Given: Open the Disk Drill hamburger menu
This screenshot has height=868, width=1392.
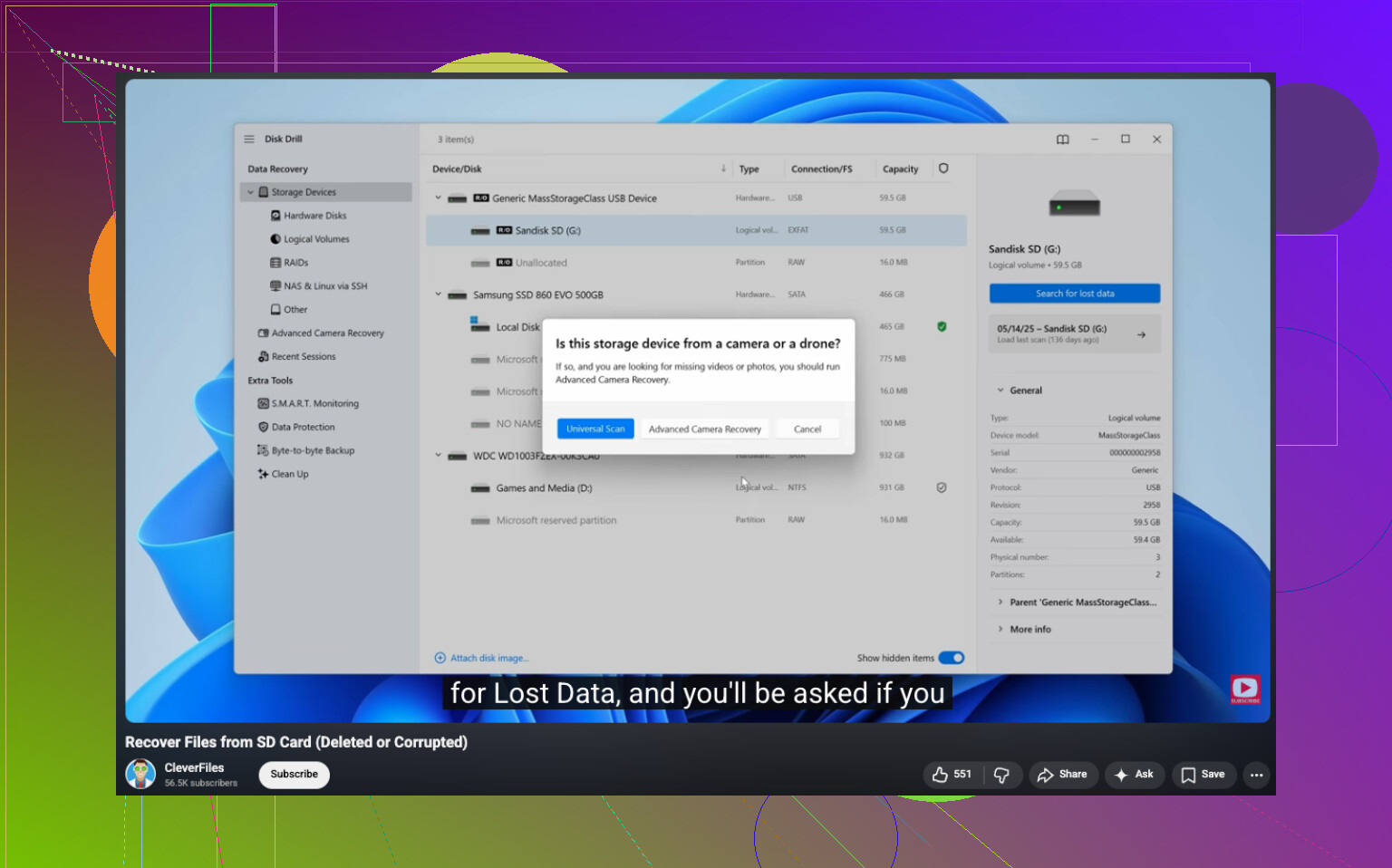Looking at the screenshot, I should [249, 140].
